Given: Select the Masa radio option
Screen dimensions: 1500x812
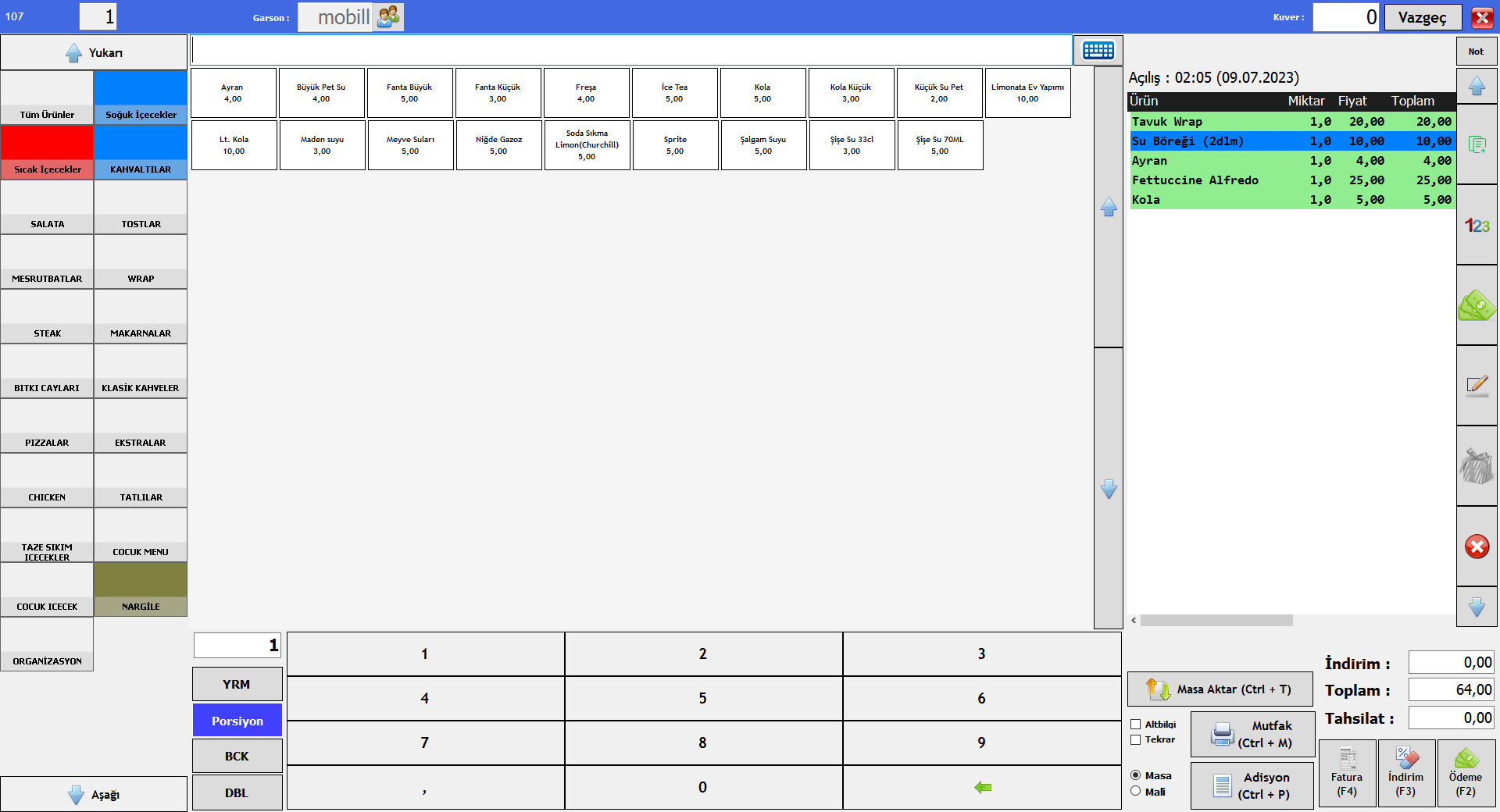Looking at the screenshot, I should (x=1136, y=775).
